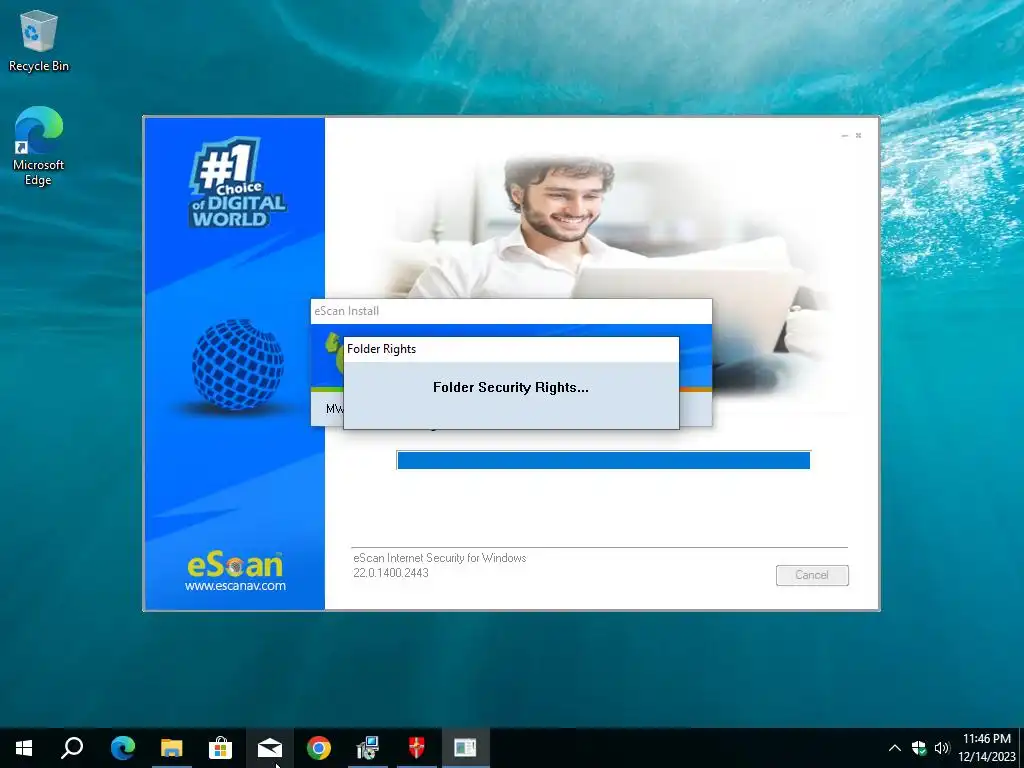Click eScan Internet Security for Windows text
Image resolution: width=1024 pixels, height=768 pixels.
tap(440, 558)
